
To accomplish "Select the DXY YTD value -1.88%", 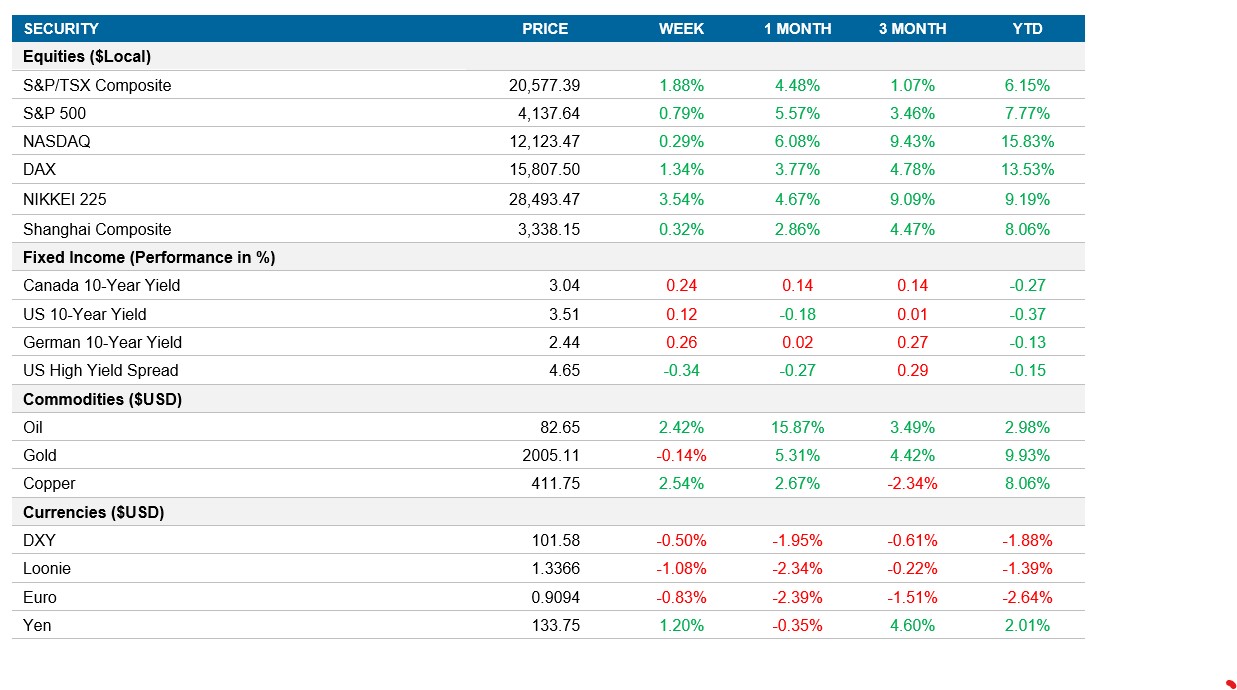I will pos(1027,540).
